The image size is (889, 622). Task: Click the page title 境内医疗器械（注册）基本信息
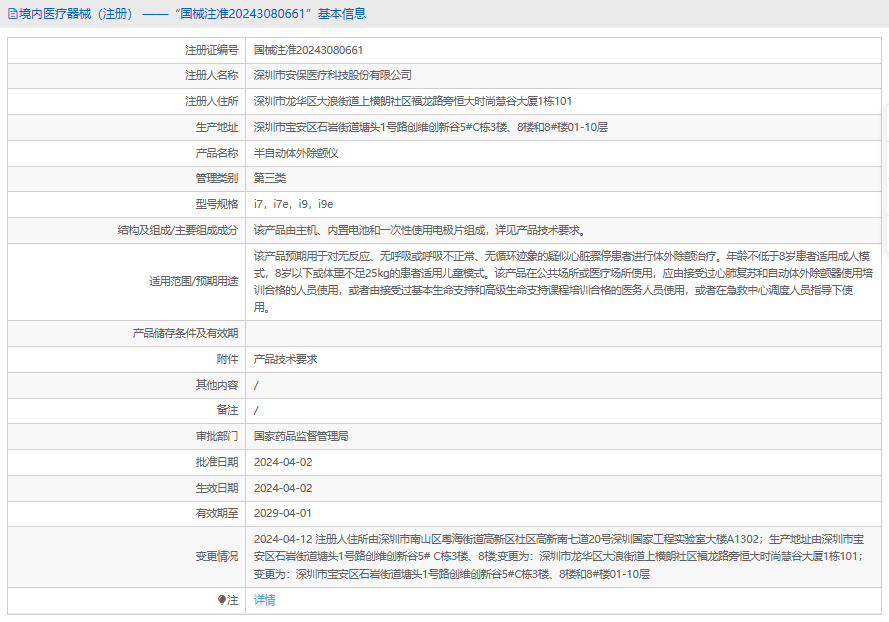(192, 14)
